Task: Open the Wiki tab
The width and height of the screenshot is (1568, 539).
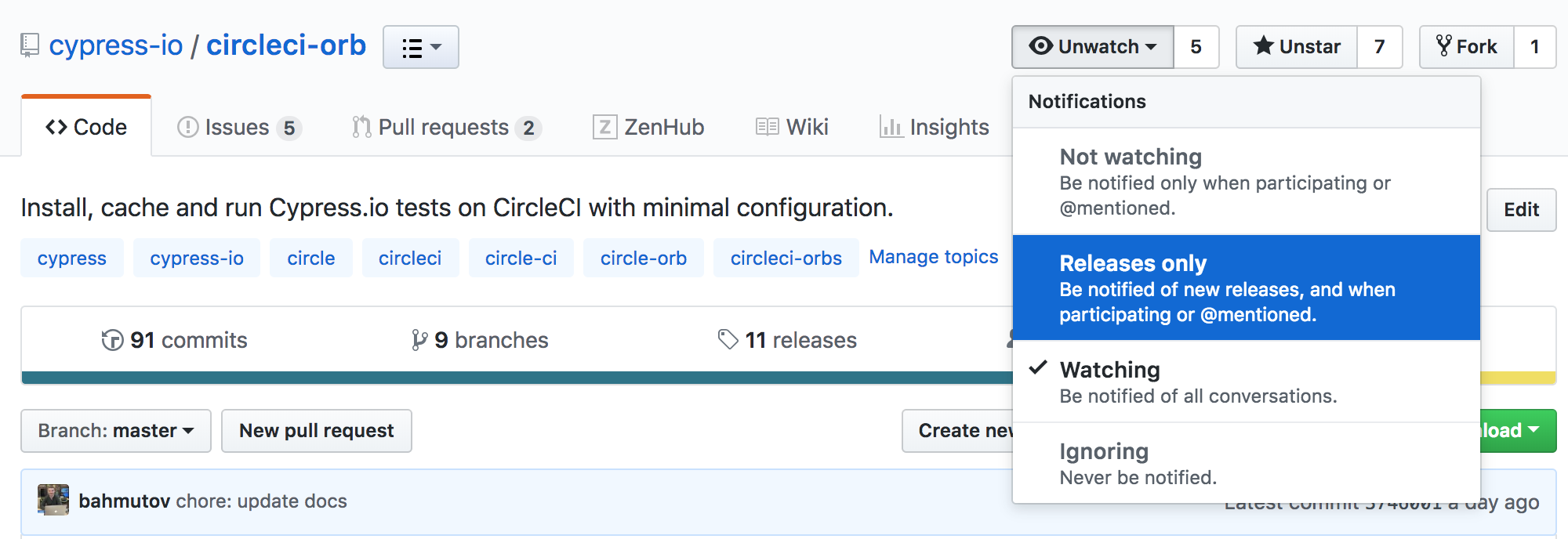Action: (792, 127)
